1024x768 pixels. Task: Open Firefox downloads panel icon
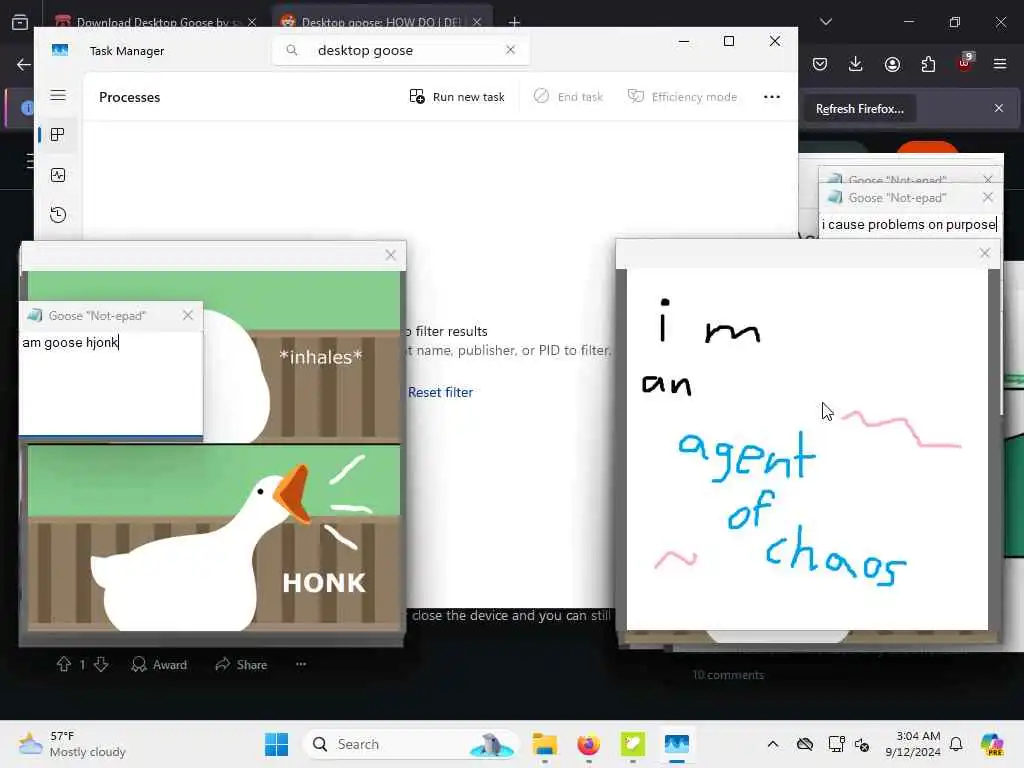pos(856,64)
